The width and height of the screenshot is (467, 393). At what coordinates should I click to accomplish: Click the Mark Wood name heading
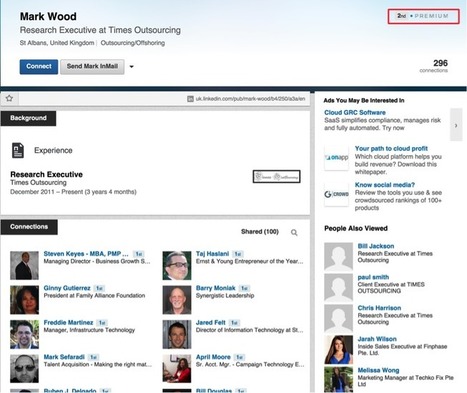[48, 16]
